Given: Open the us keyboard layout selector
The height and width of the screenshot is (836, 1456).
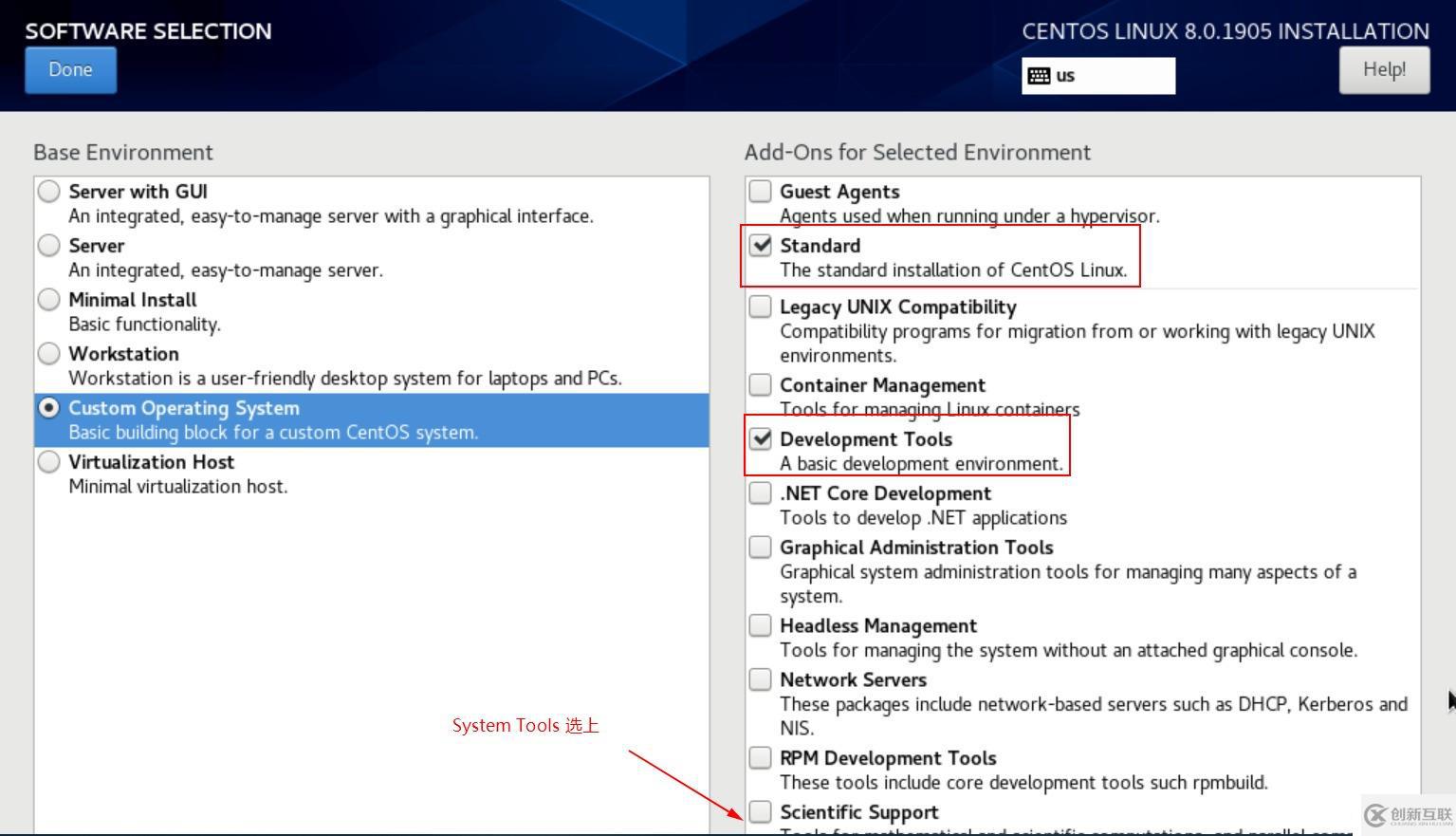Looking at the screenshot, I should point(1098,76).
